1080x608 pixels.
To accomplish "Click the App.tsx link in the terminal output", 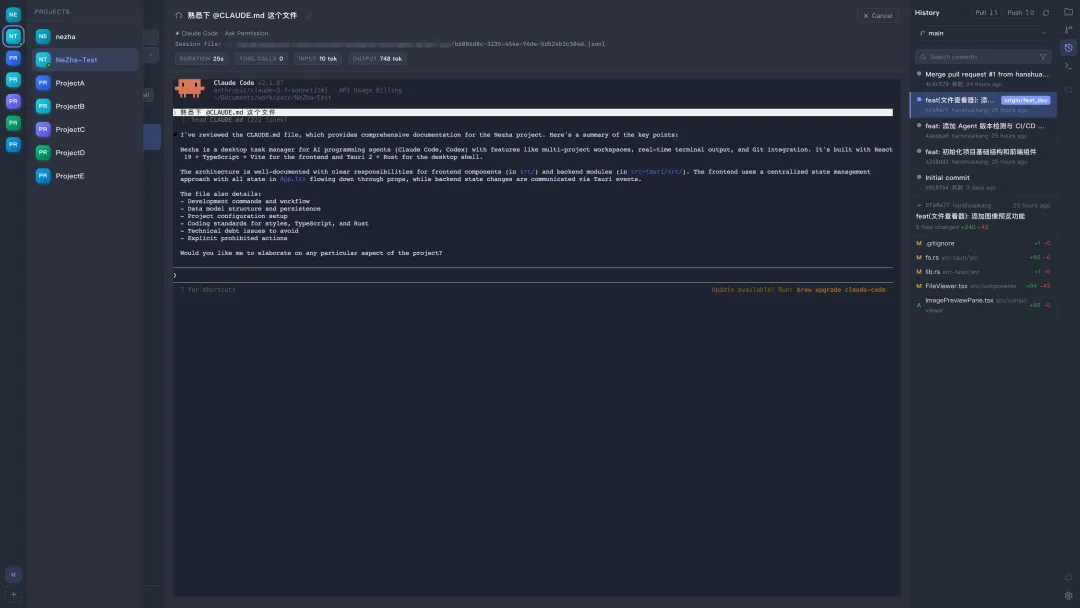I will coord(293,179).
